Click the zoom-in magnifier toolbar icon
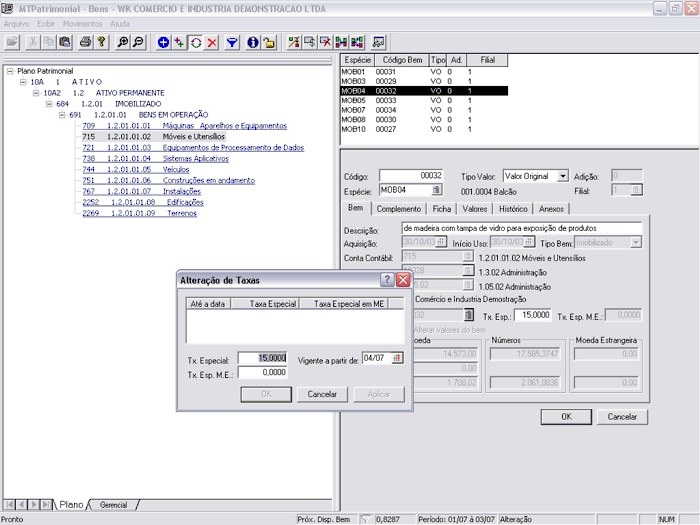Viewport: 700px width, 525px height. point(122,42)
